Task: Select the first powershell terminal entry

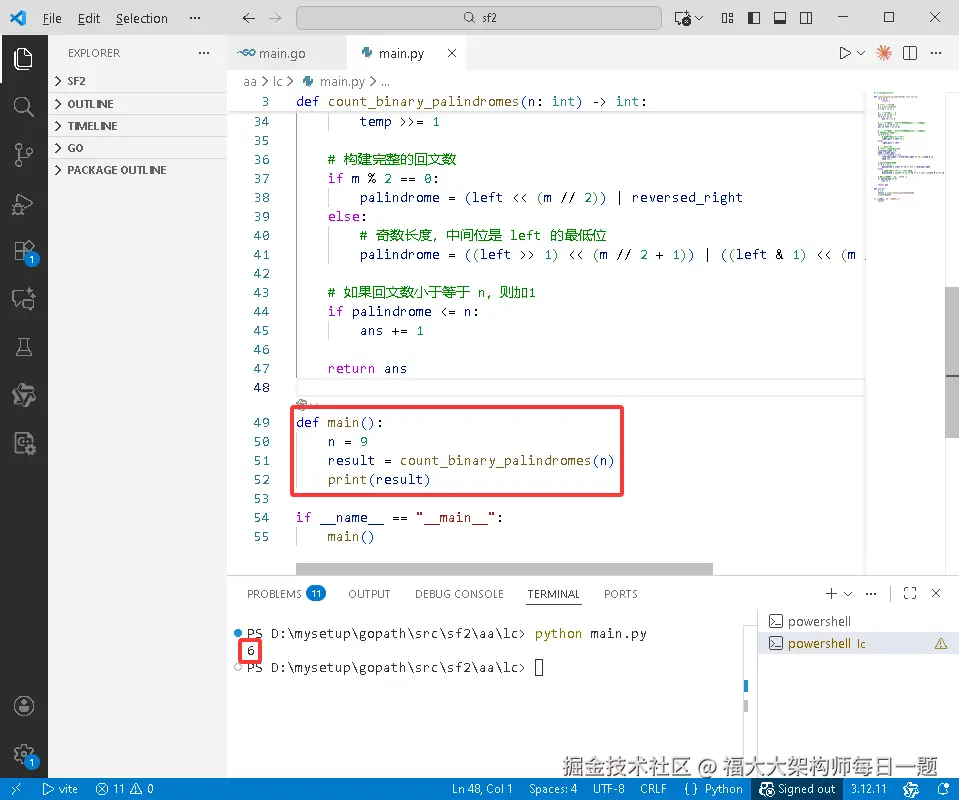Action: coord(857,621)
